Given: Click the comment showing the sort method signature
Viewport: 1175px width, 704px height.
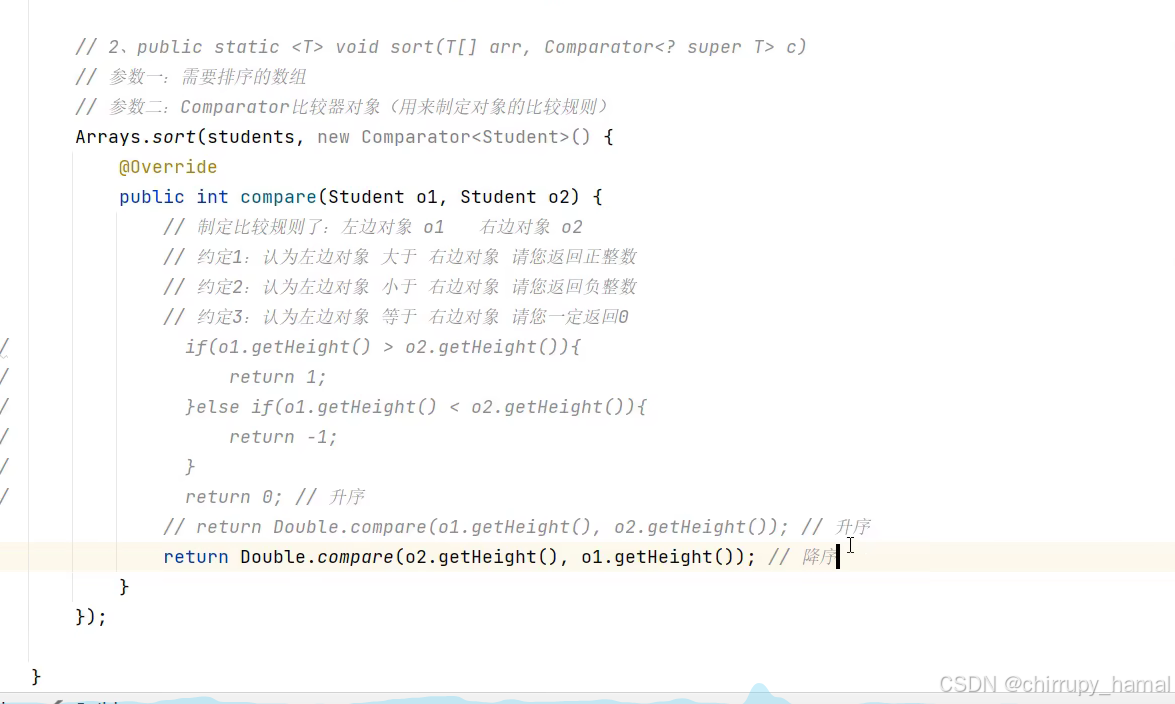Looking at the screenshot, I should click(441, 47).
